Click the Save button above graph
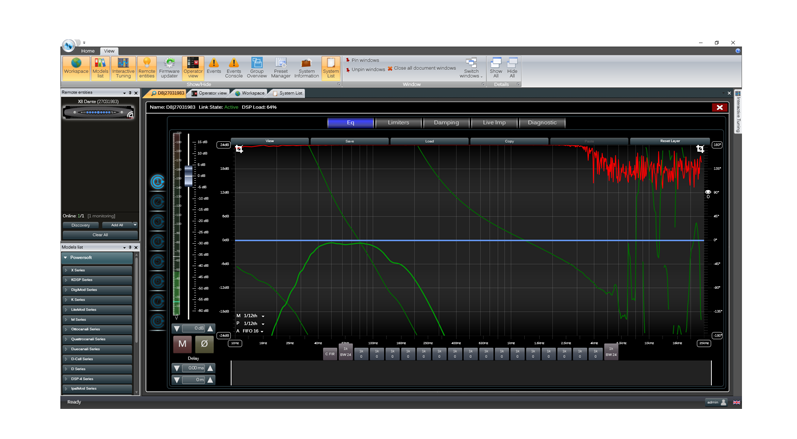Viewport: 797px width, 439px height. (x=350, y=141)
